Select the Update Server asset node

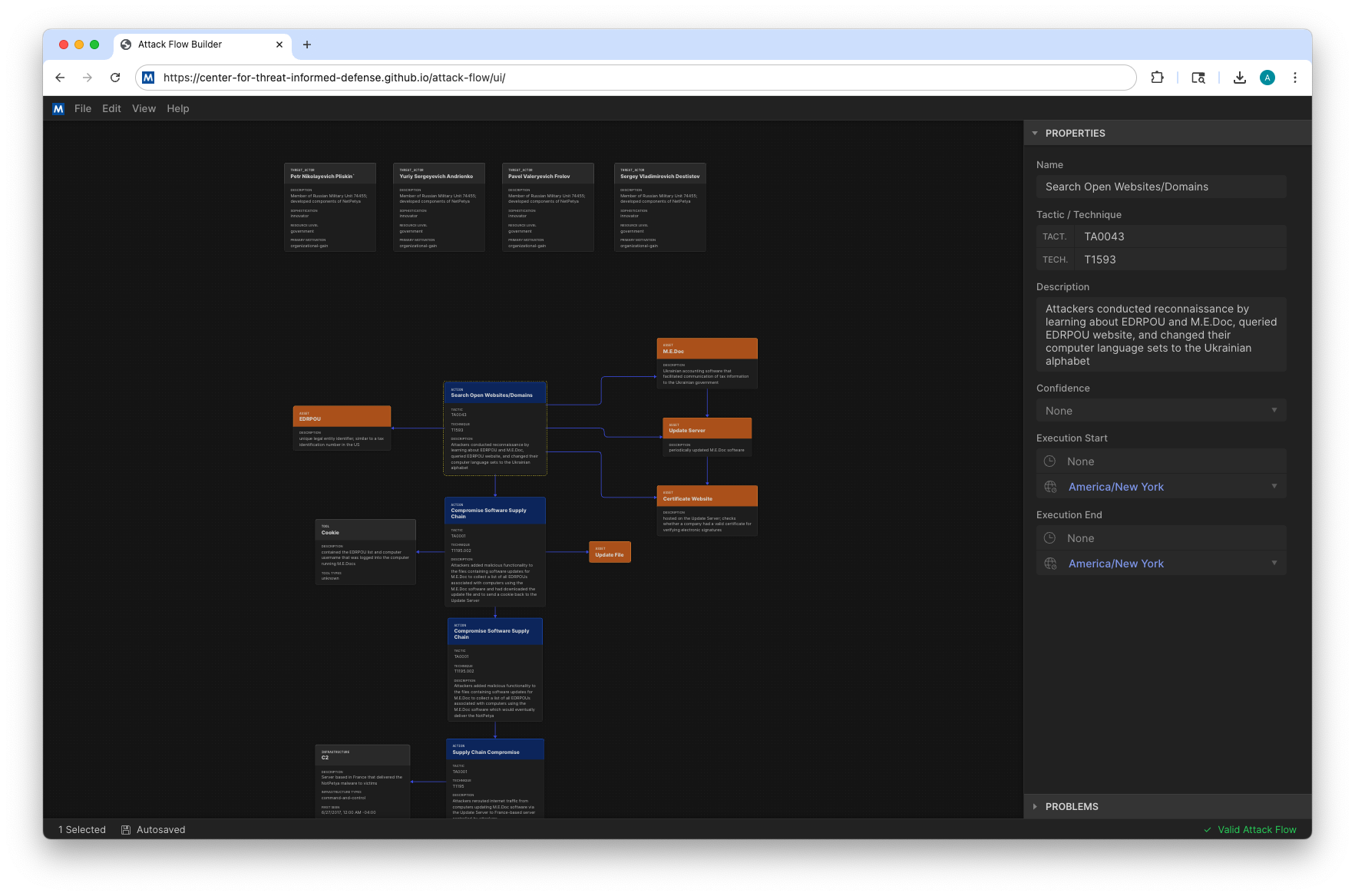(x=707, y=438)
